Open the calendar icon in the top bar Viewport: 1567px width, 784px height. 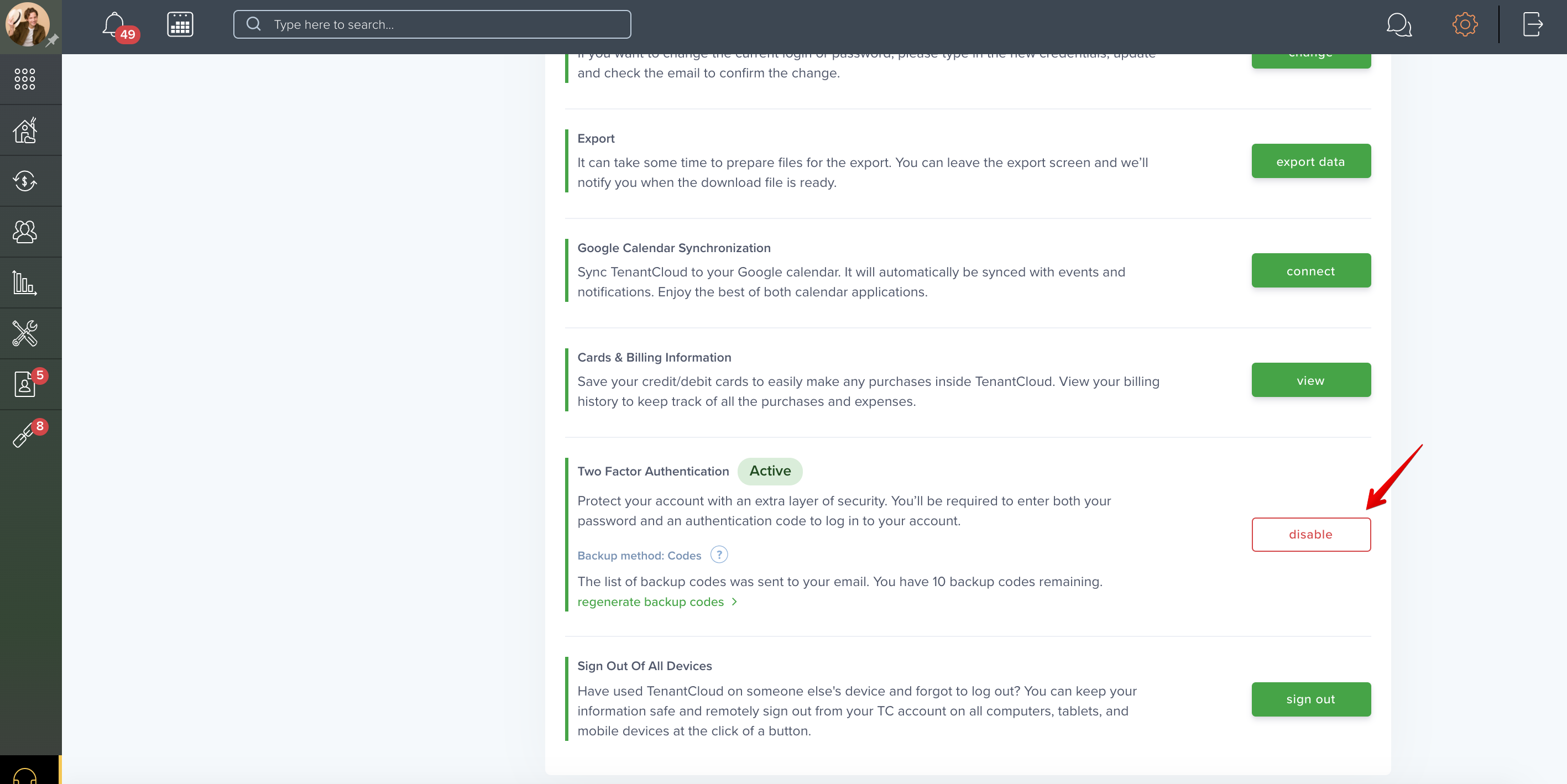180,24
